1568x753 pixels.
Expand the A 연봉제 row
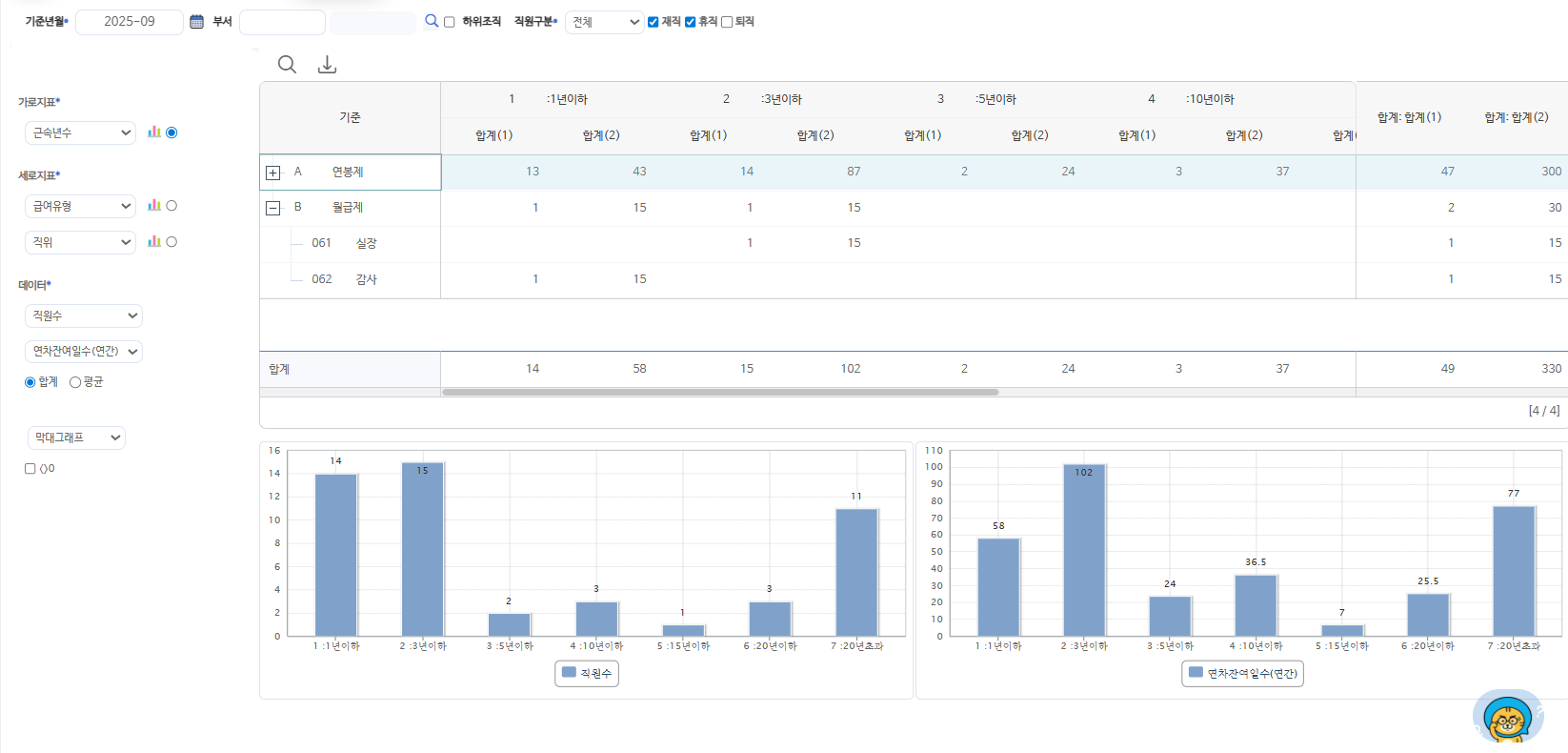(273, 173)
